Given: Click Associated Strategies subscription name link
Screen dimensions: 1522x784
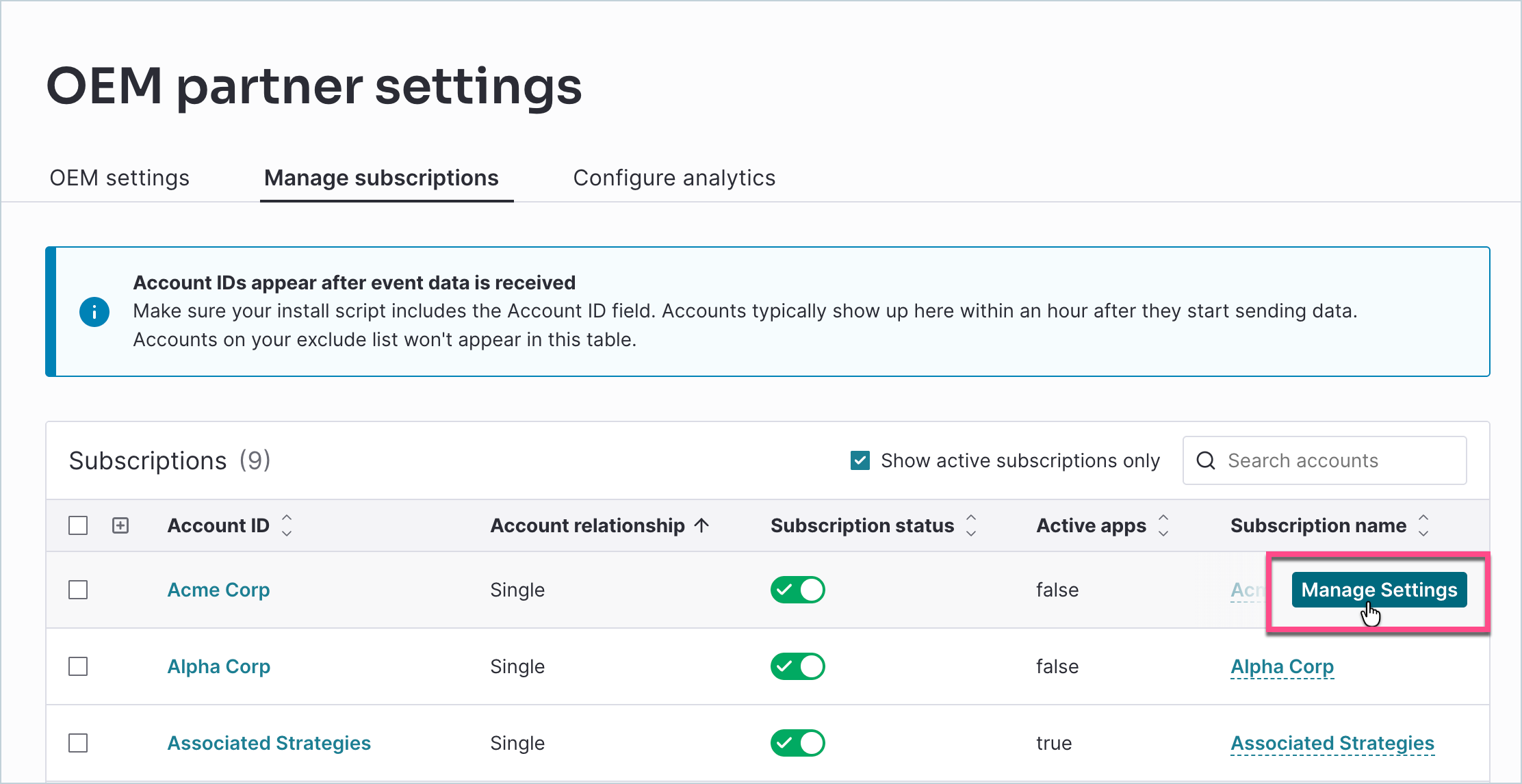Looking at the screenshot, I should (x=1332, y=743).
